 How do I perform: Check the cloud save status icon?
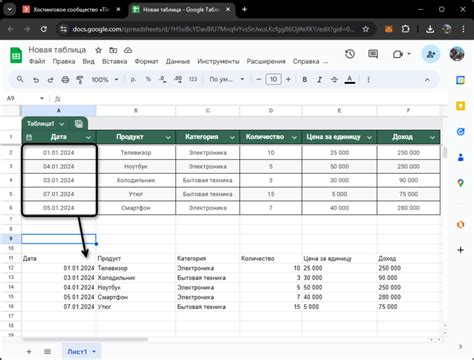[128, 50]
